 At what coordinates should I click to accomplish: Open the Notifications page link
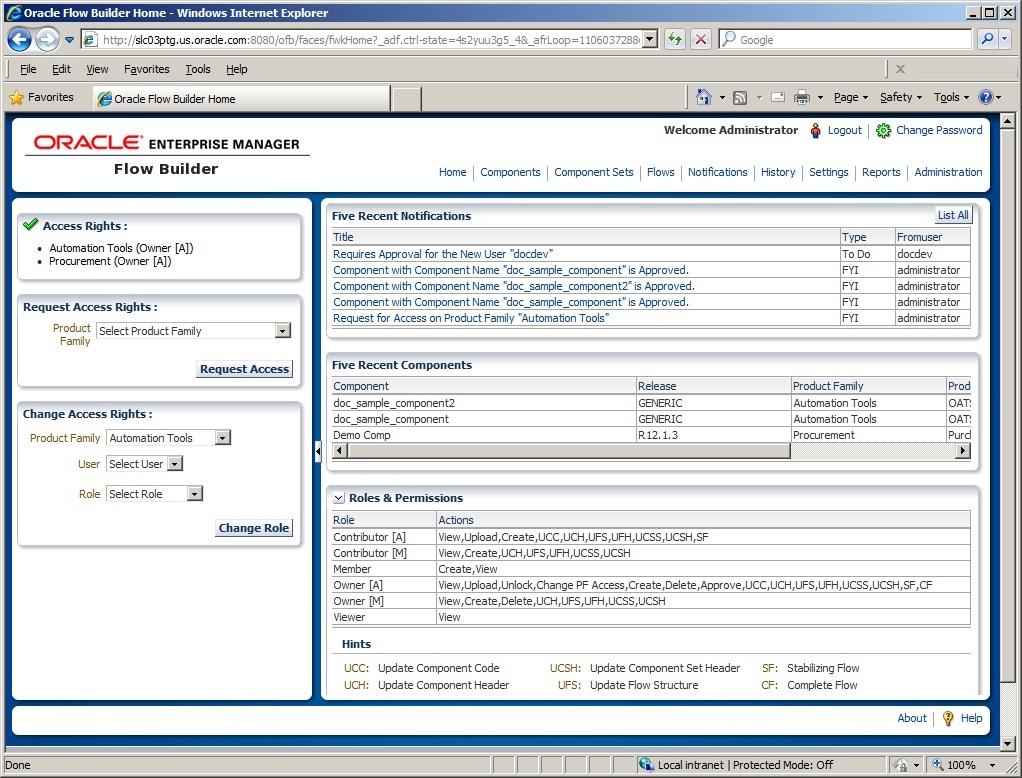tap(718, 172)
